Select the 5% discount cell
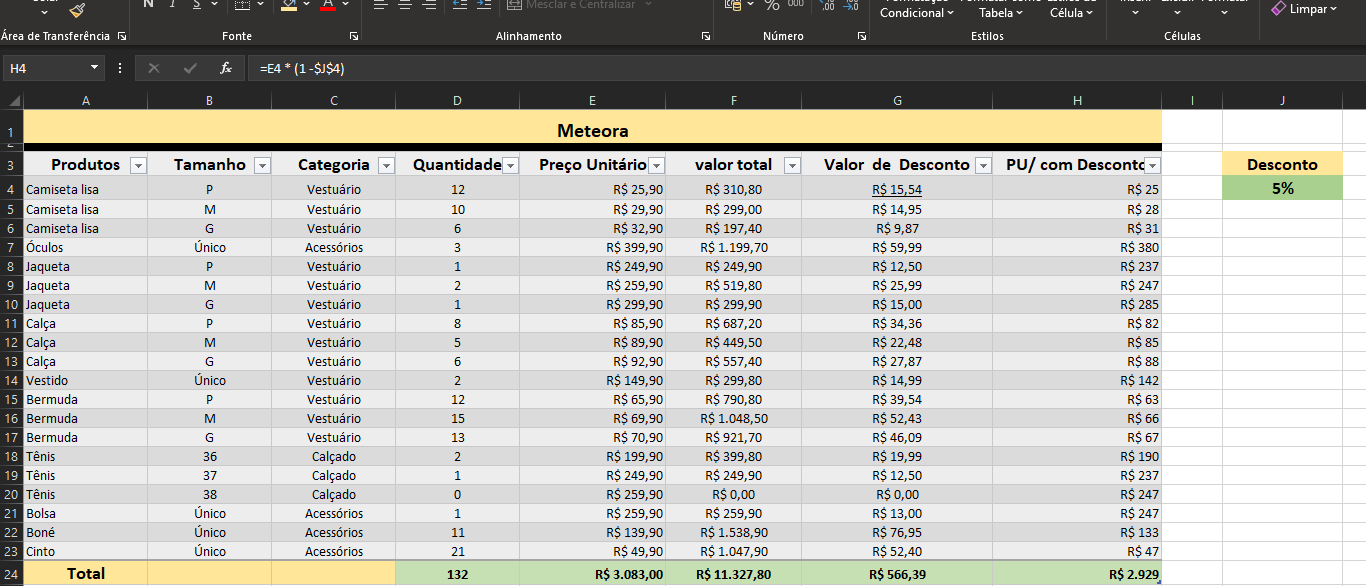Viewport: 1366px width, 586px height. (1281, 189)
